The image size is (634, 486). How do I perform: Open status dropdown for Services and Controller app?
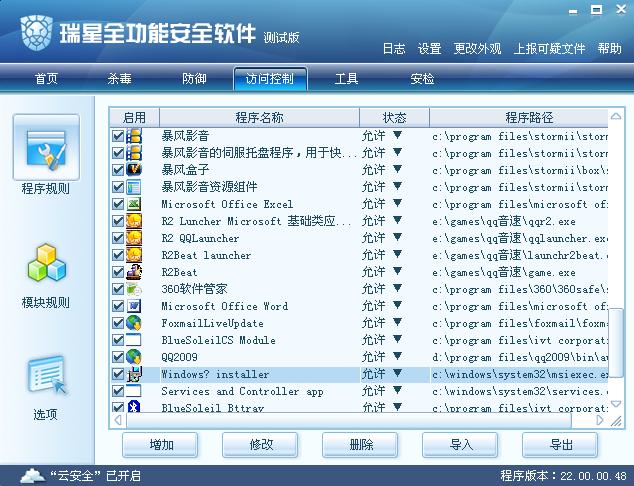[x=397, y=390]
